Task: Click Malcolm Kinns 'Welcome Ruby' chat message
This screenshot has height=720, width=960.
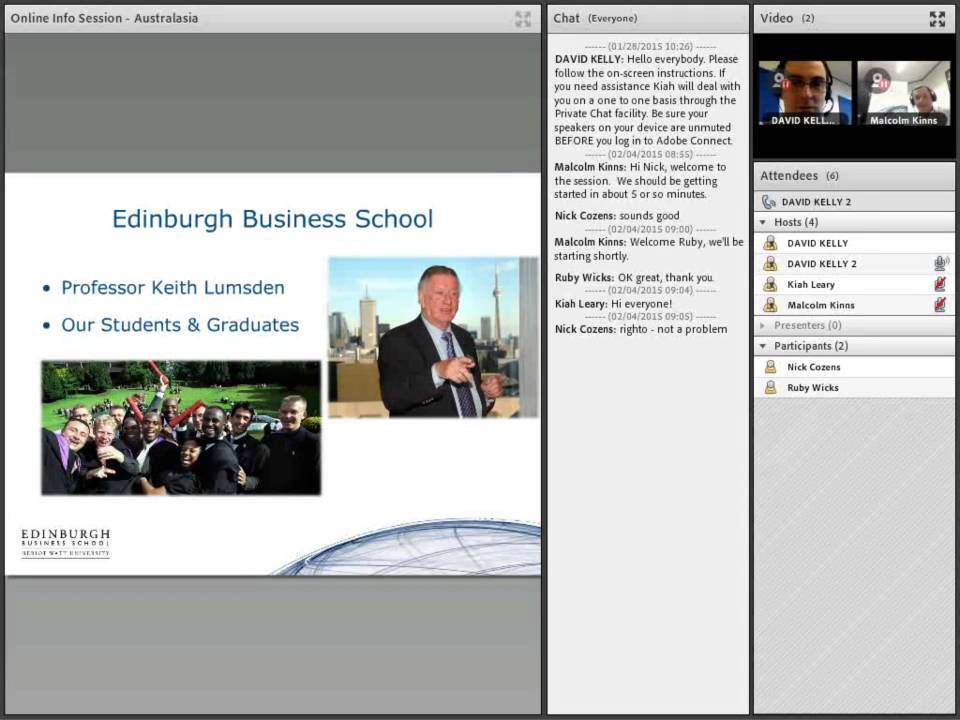Action: (648, 249)
